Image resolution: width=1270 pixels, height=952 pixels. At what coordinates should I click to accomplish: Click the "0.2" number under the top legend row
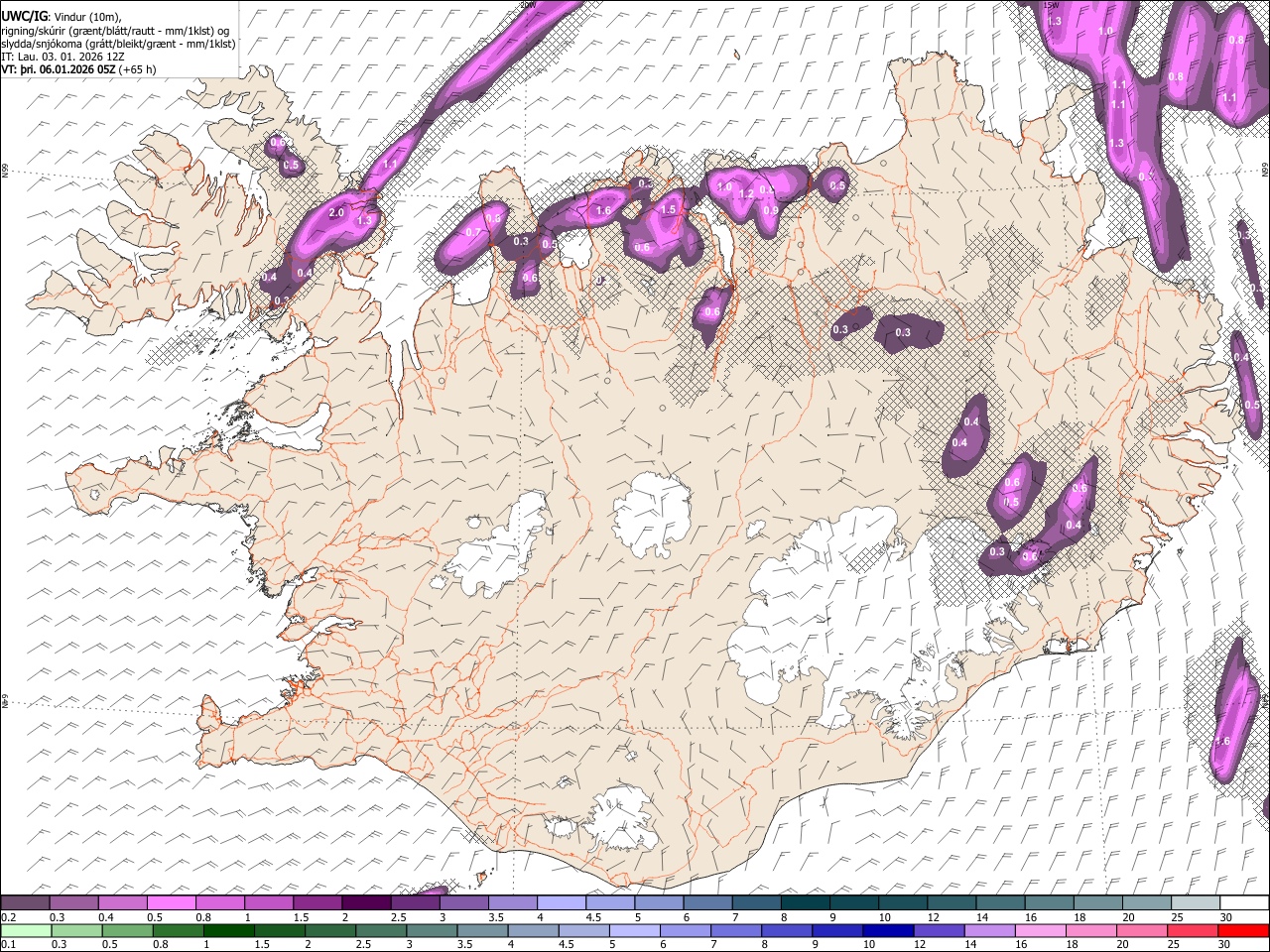pos(7,917)
